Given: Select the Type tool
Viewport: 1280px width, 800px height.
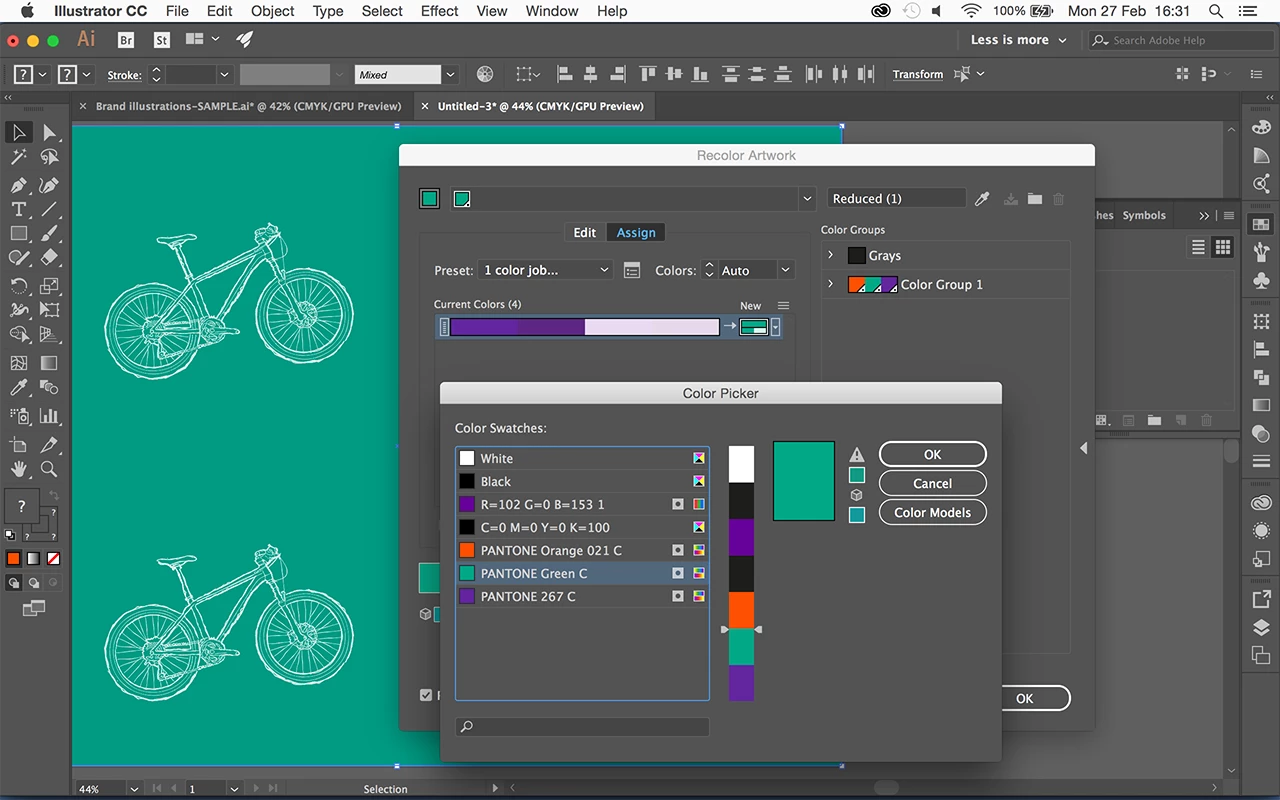Looking at the screenshot, I should pos(18,209).
